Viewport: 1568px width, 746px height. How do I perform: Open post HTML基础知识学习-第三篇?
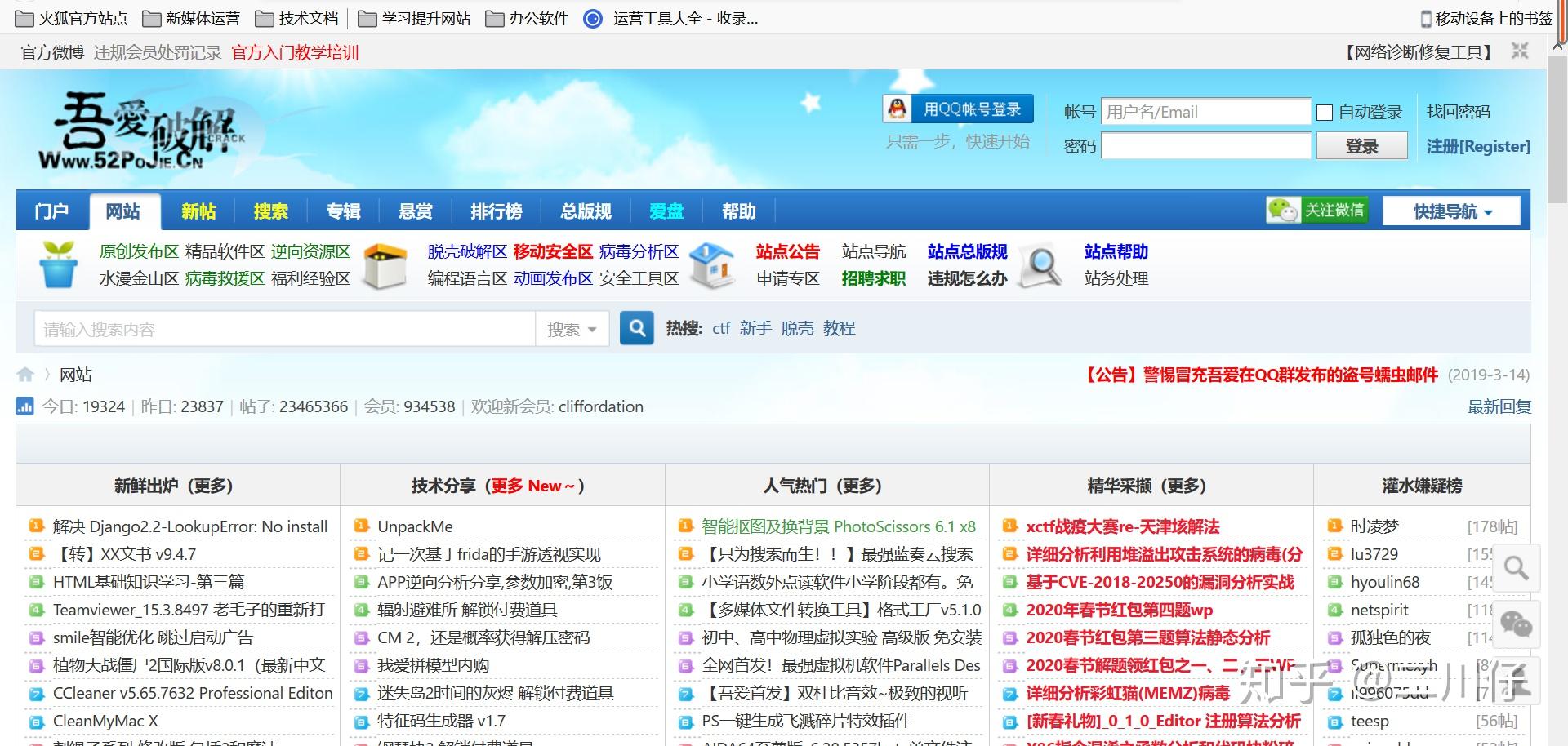tap(149, 582)
